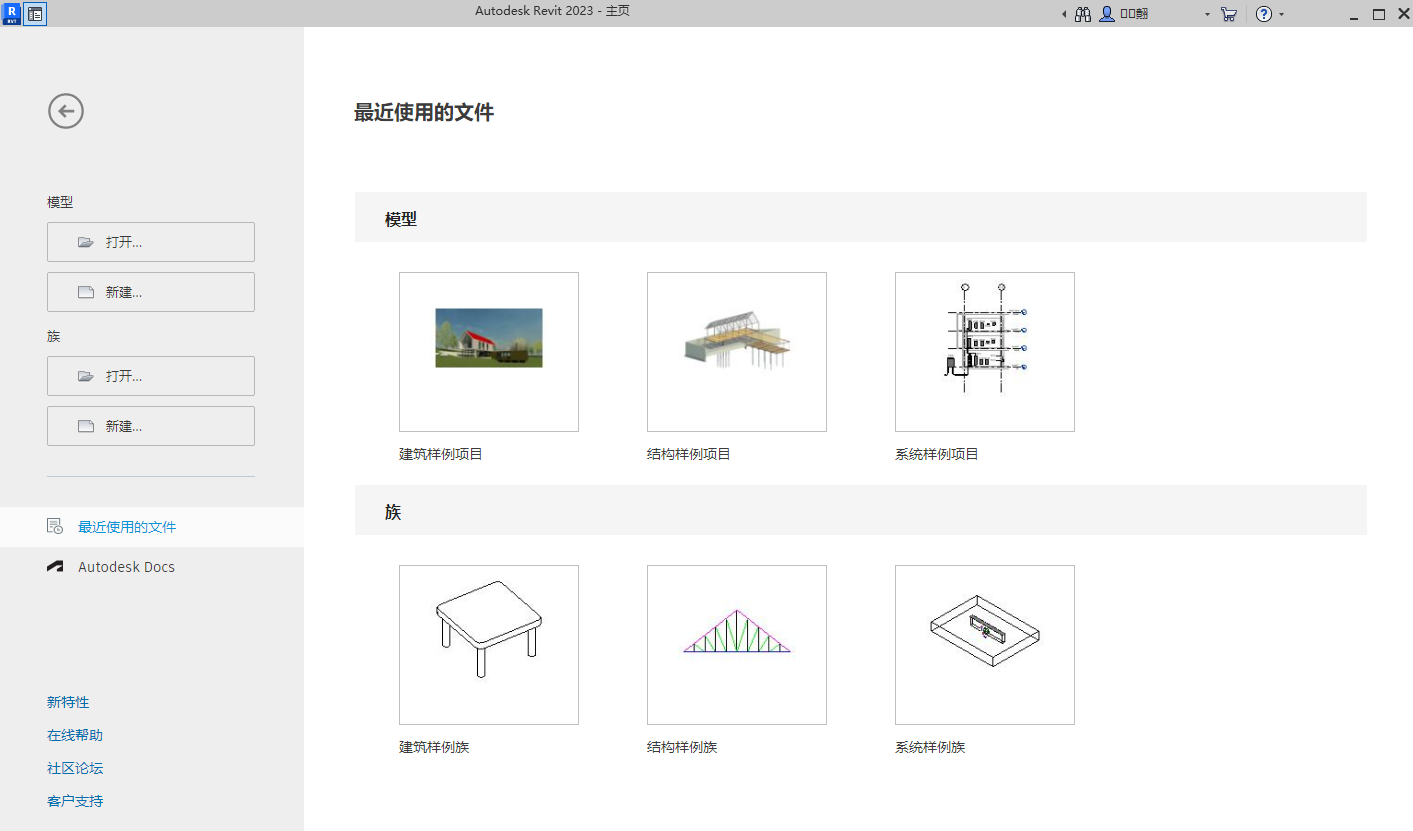1413x831 pixels.
Task: Open the 建筑样例项目 thumbnail
Action: (488, 351)
